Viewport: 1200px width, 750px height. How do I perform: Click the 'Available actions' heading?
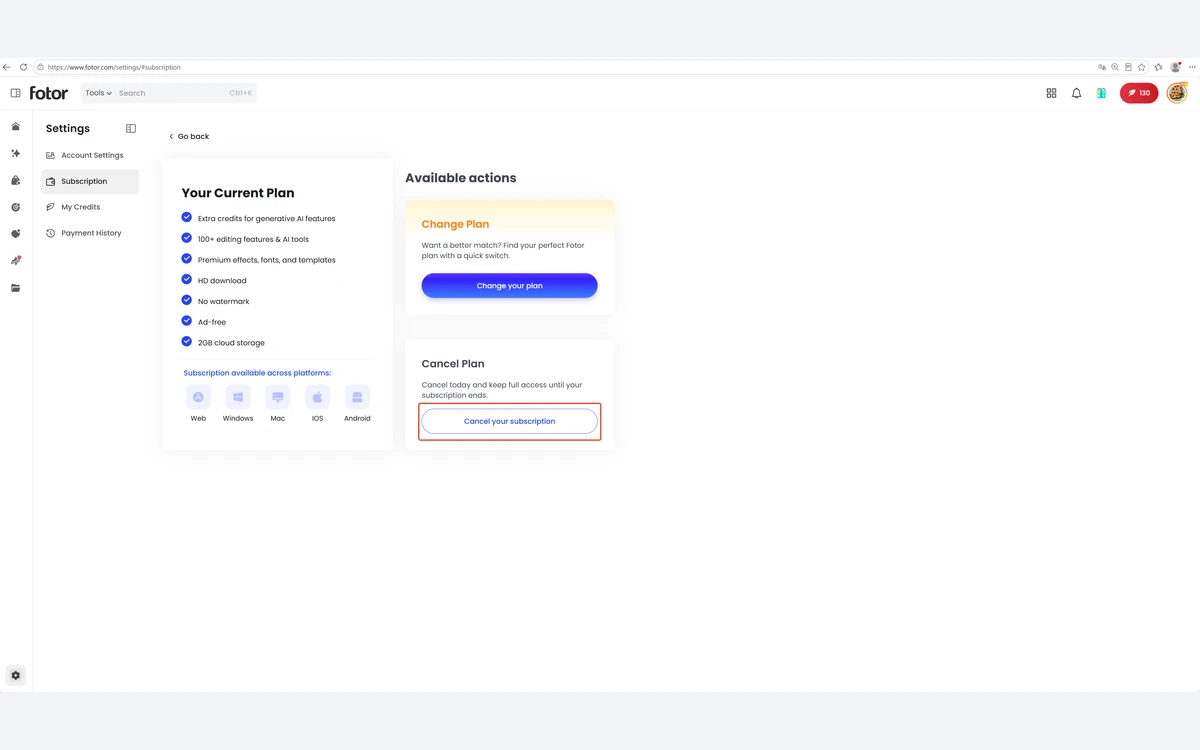[461, 178]
